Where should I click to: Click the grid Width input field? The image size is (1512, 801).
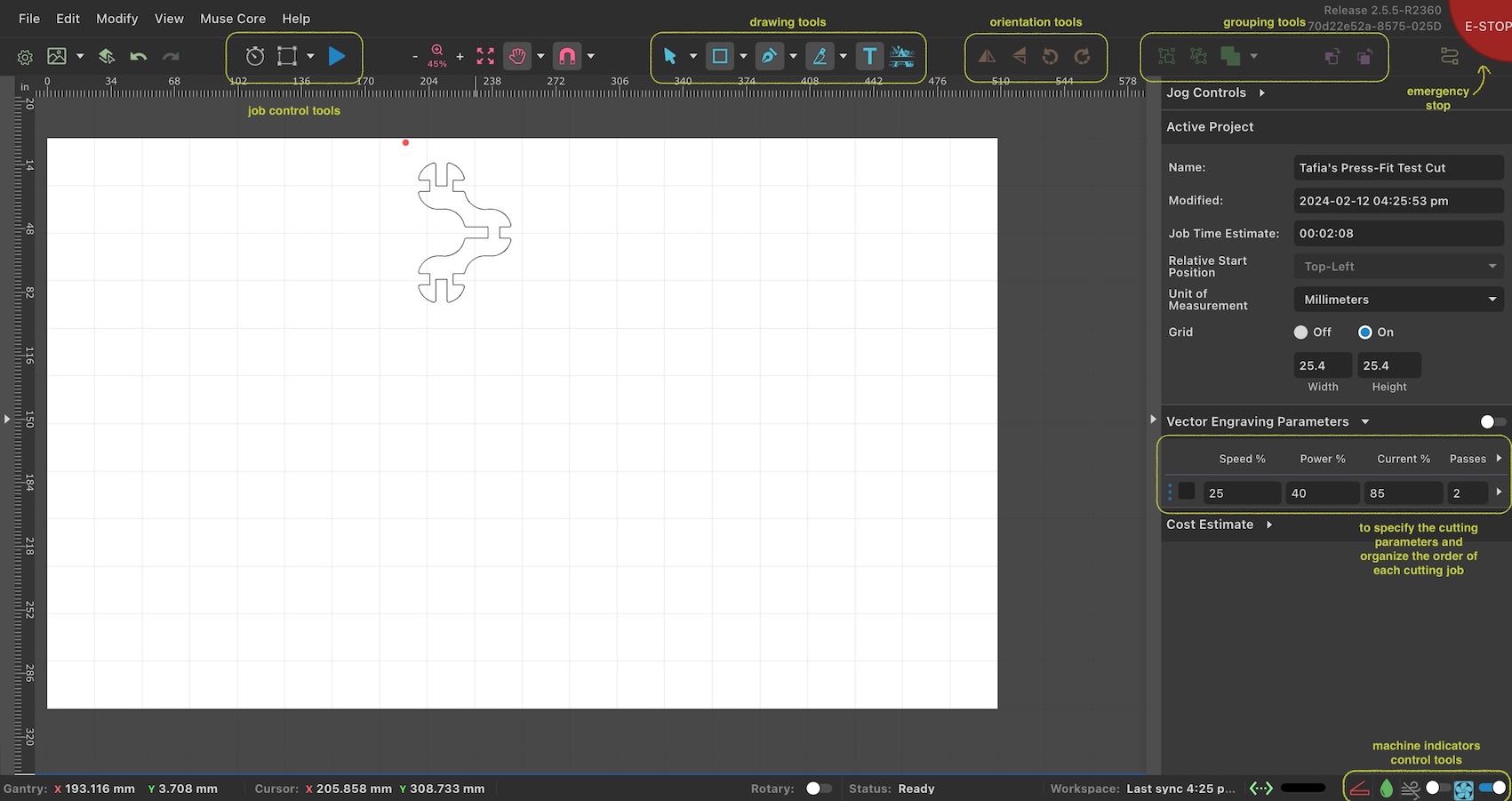tap(1323, 365)
